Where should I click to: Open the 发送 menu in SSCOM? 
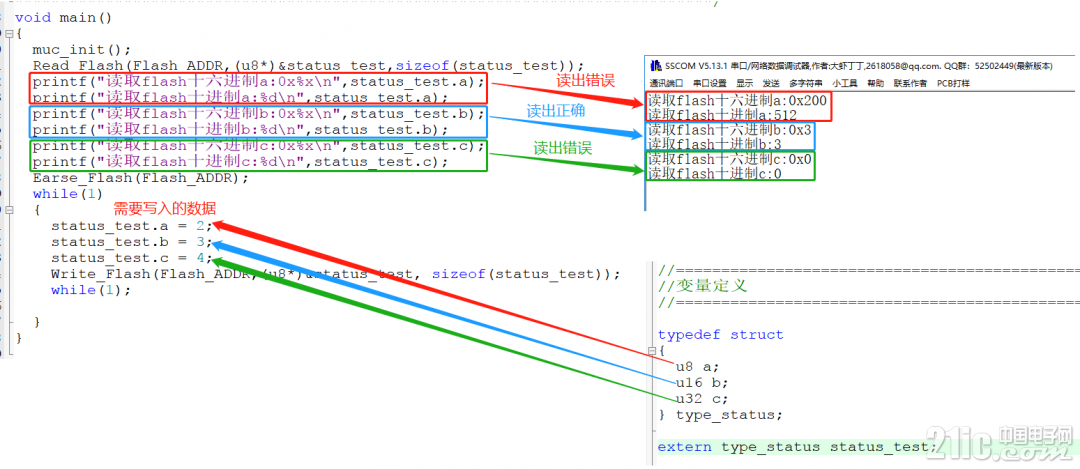[x=771, y=83]
